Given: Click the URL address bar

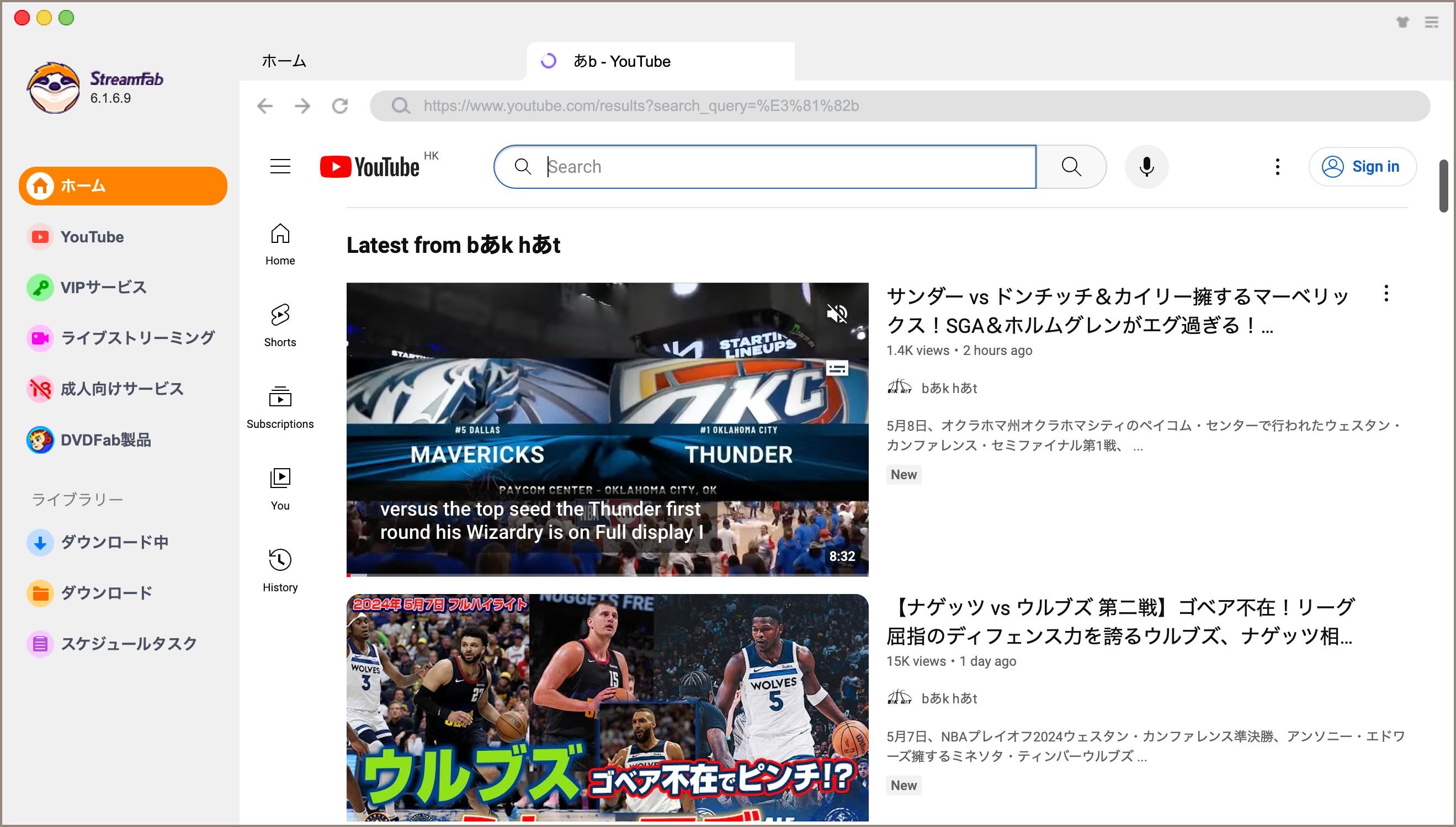Looking at the screenshot, I should (x=900, y=105).
